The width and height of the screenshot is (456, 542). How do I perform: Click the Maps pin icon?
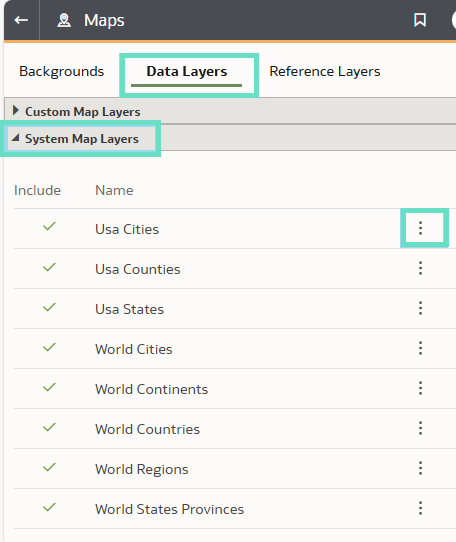point(64,20)
